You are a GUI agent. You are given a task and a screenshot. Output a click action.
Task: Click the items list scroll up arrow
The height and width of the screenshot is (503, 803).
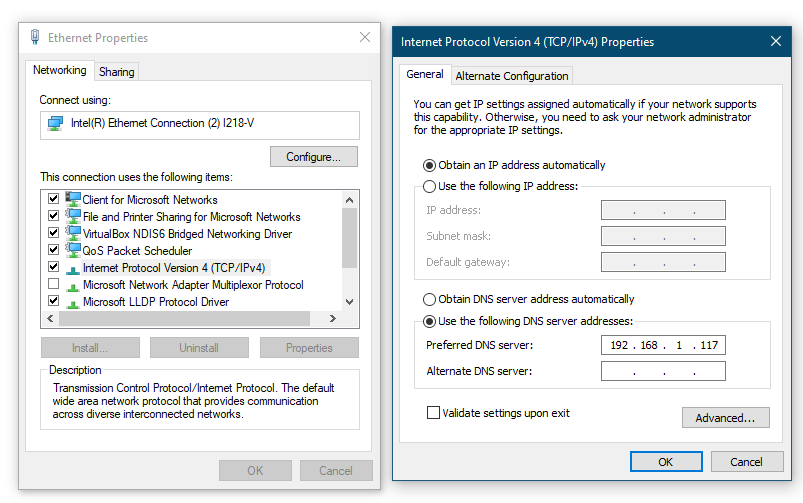[x=350, y=200]
